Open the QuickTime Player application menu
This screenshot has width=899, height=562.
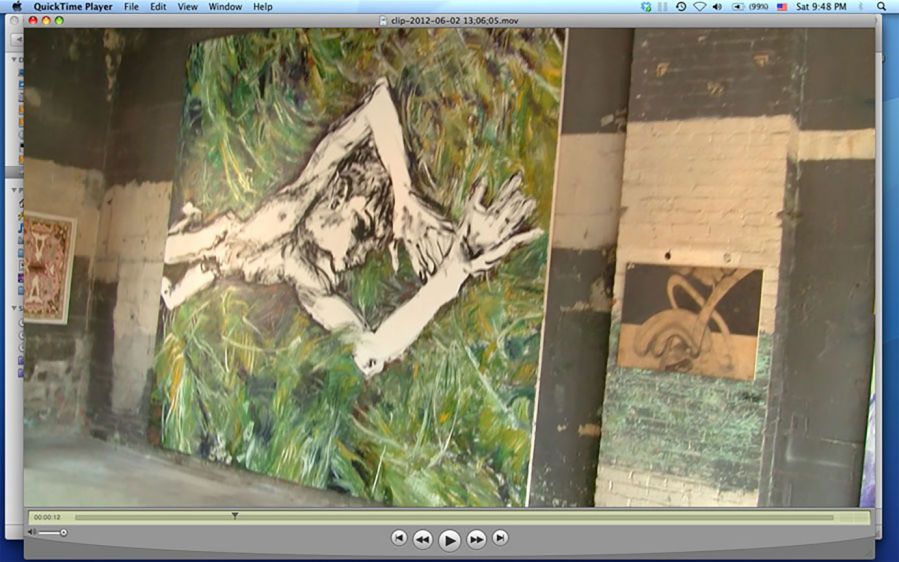coord(72,7)
